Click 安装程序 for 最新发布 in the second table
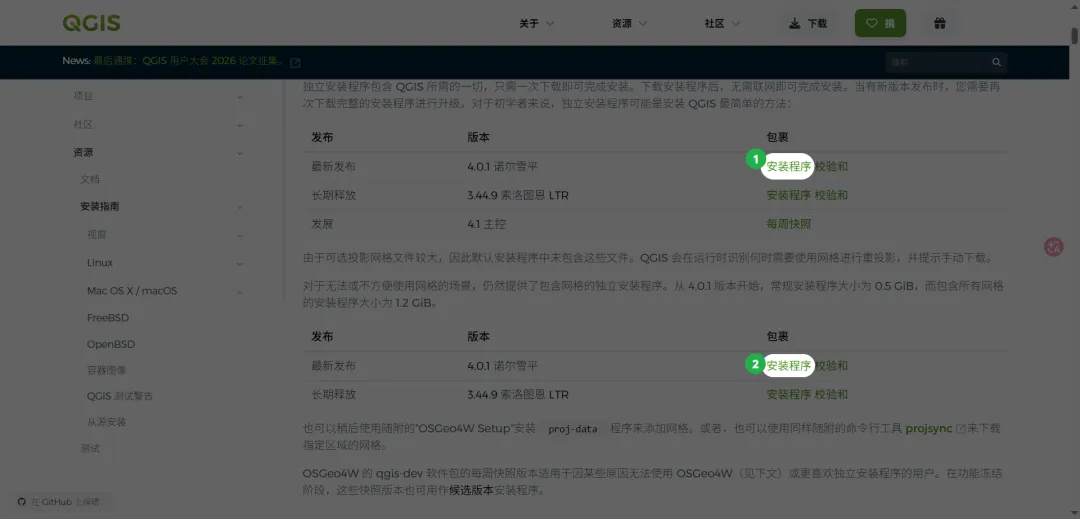The image size is (1080, 519). tap(789, 366)
